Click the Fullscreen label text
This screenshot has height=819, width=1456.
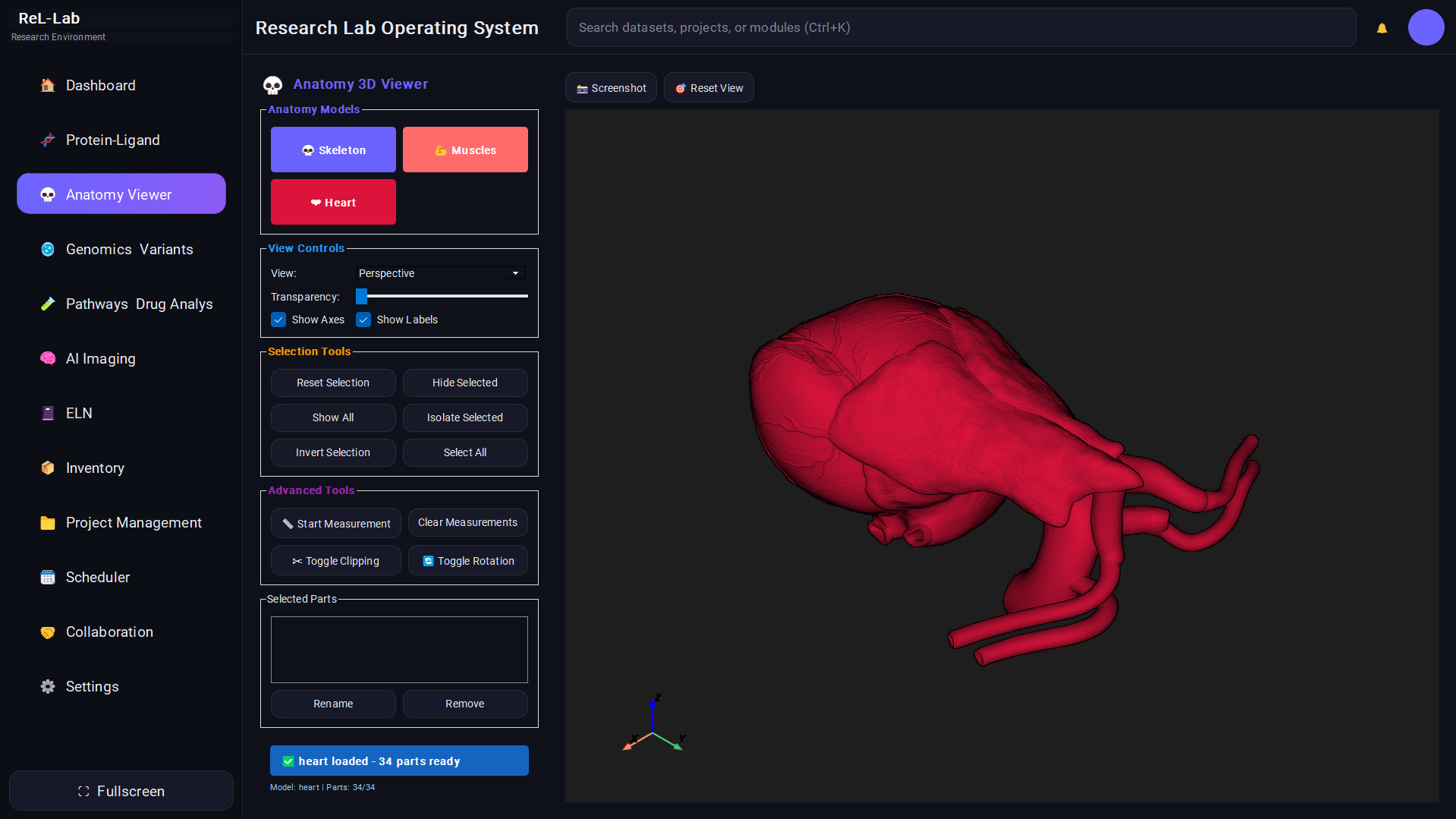tap(131, 792)
